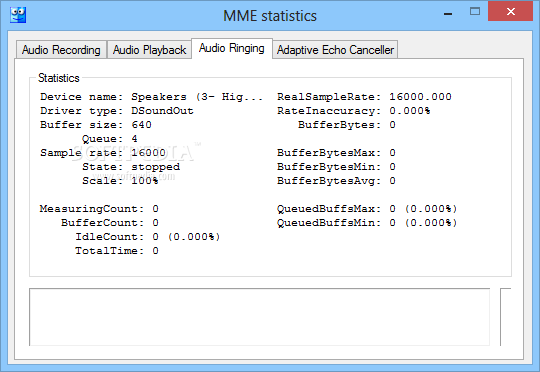The width and height of the screenshot is (540, 372).
Task: Click the Scale value 100%
Action: [145, 181]
